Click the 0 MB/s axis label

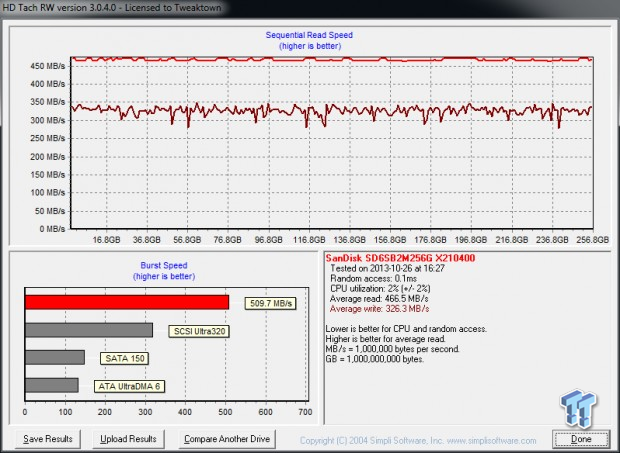(x=52, y=229)
